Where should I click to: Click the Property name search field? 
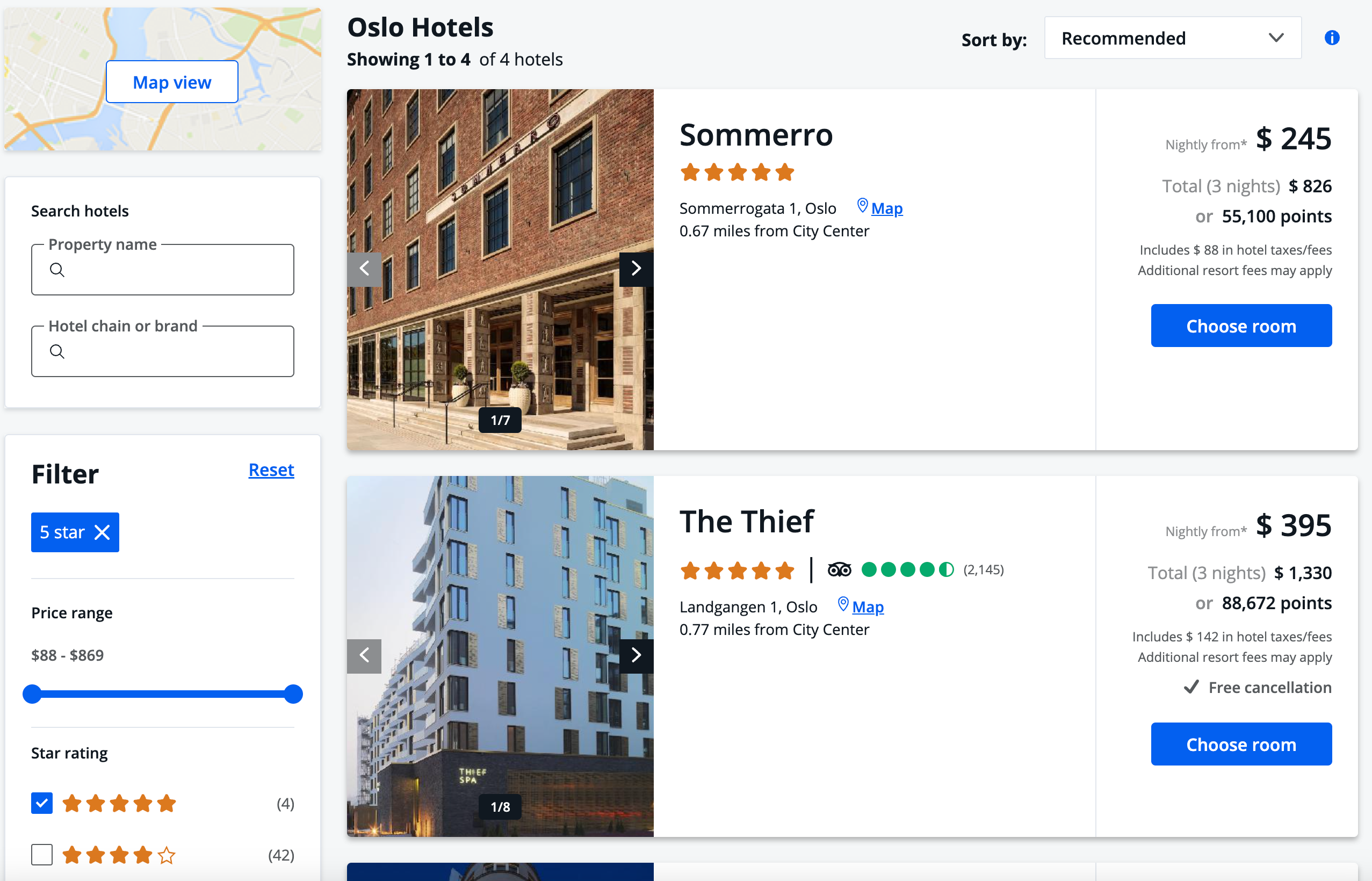click(x=162, y=270)
